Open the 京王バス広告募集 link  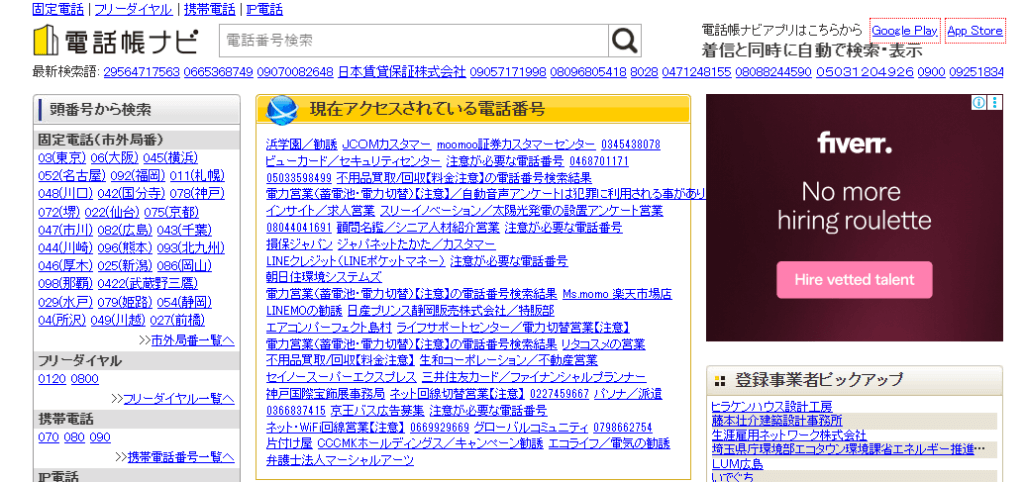377,411
